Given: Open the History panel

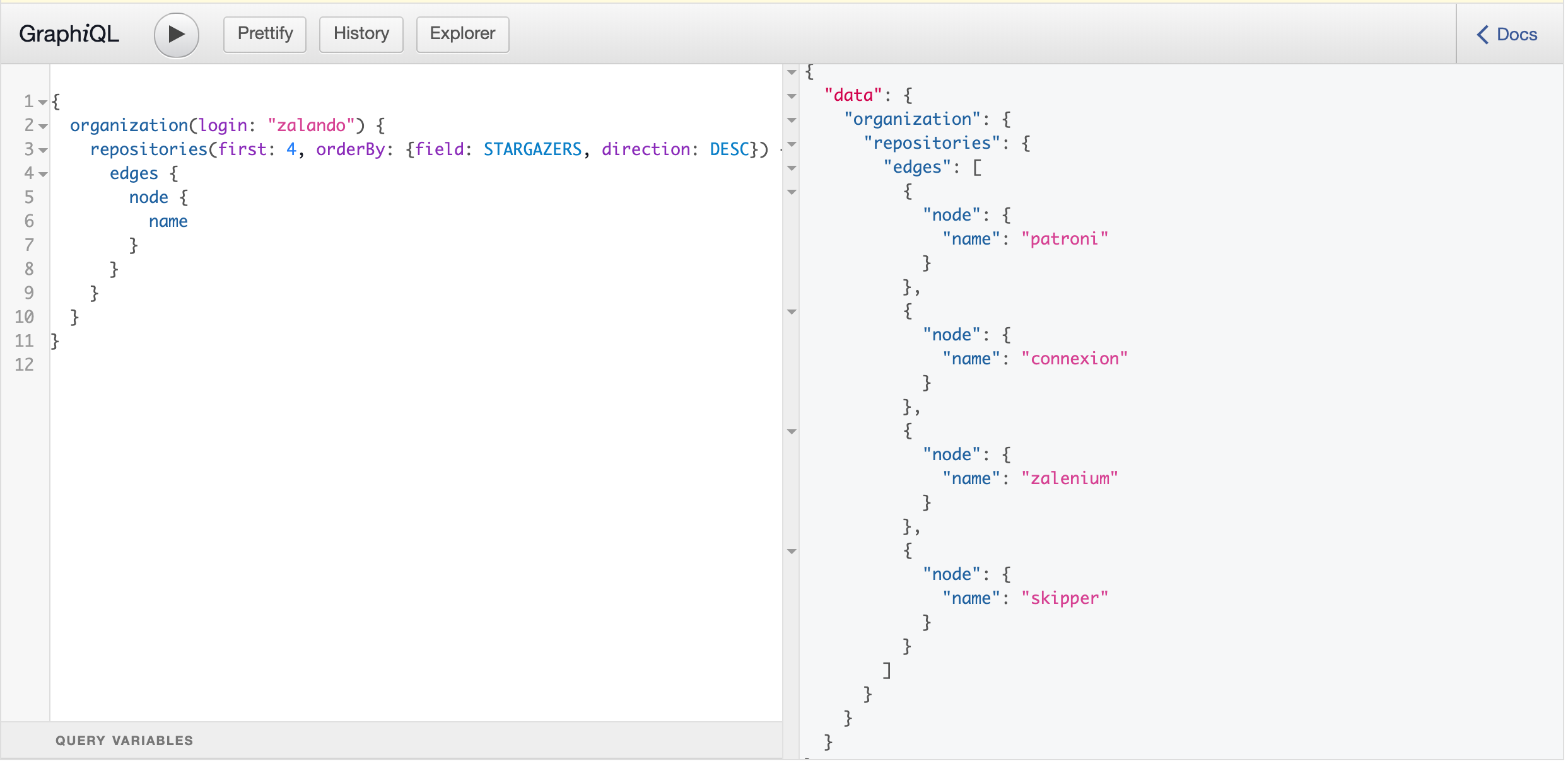Looking at the screenshot, I should [361, 34].
